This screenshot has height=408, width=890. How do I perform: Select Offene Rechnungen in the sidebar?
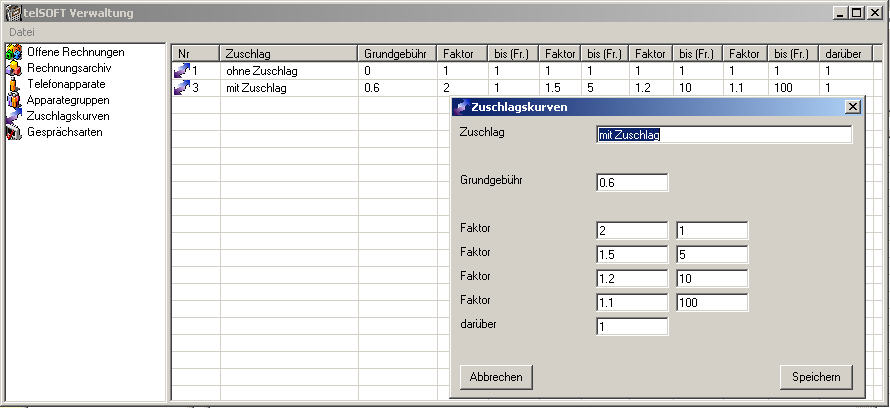75,52
